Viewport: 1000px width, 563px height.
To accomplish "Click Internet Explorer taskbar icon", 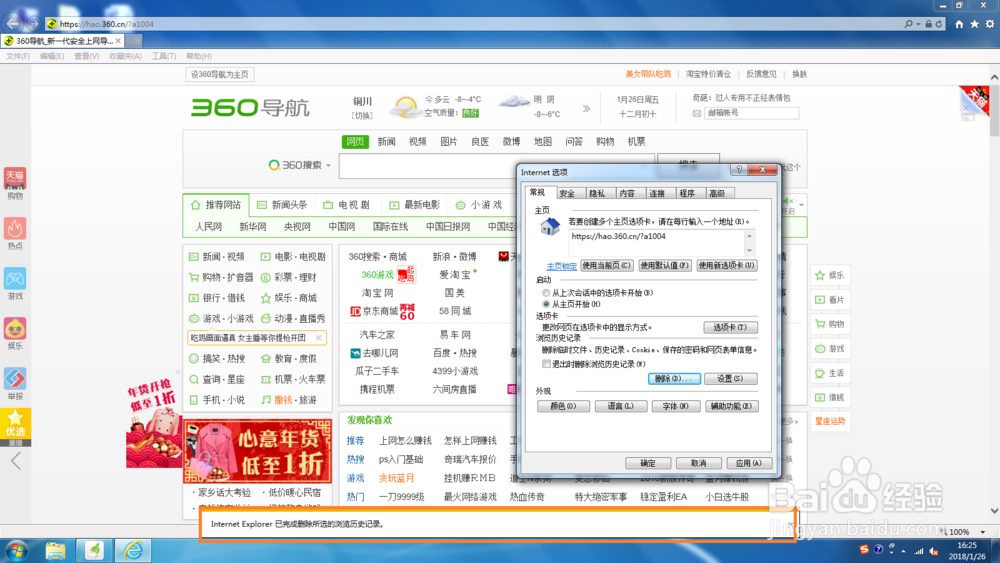I will pos(133,550).
